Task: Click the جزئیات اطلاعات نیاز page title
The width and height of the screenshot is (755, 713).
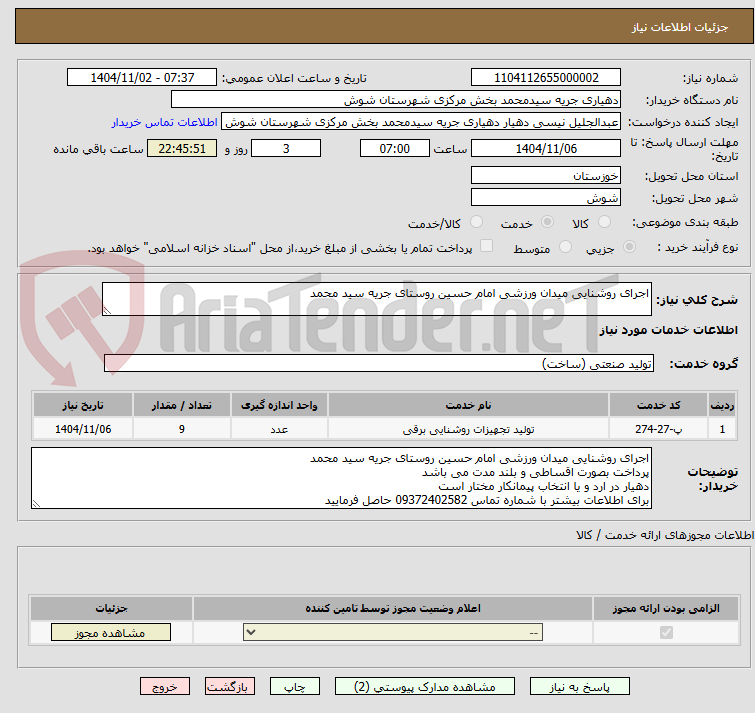Action: [x=680, y=27]
